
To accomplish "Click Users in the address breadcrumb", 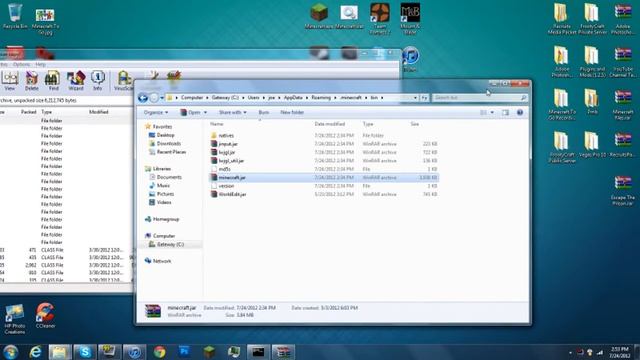I will [253, 98].
